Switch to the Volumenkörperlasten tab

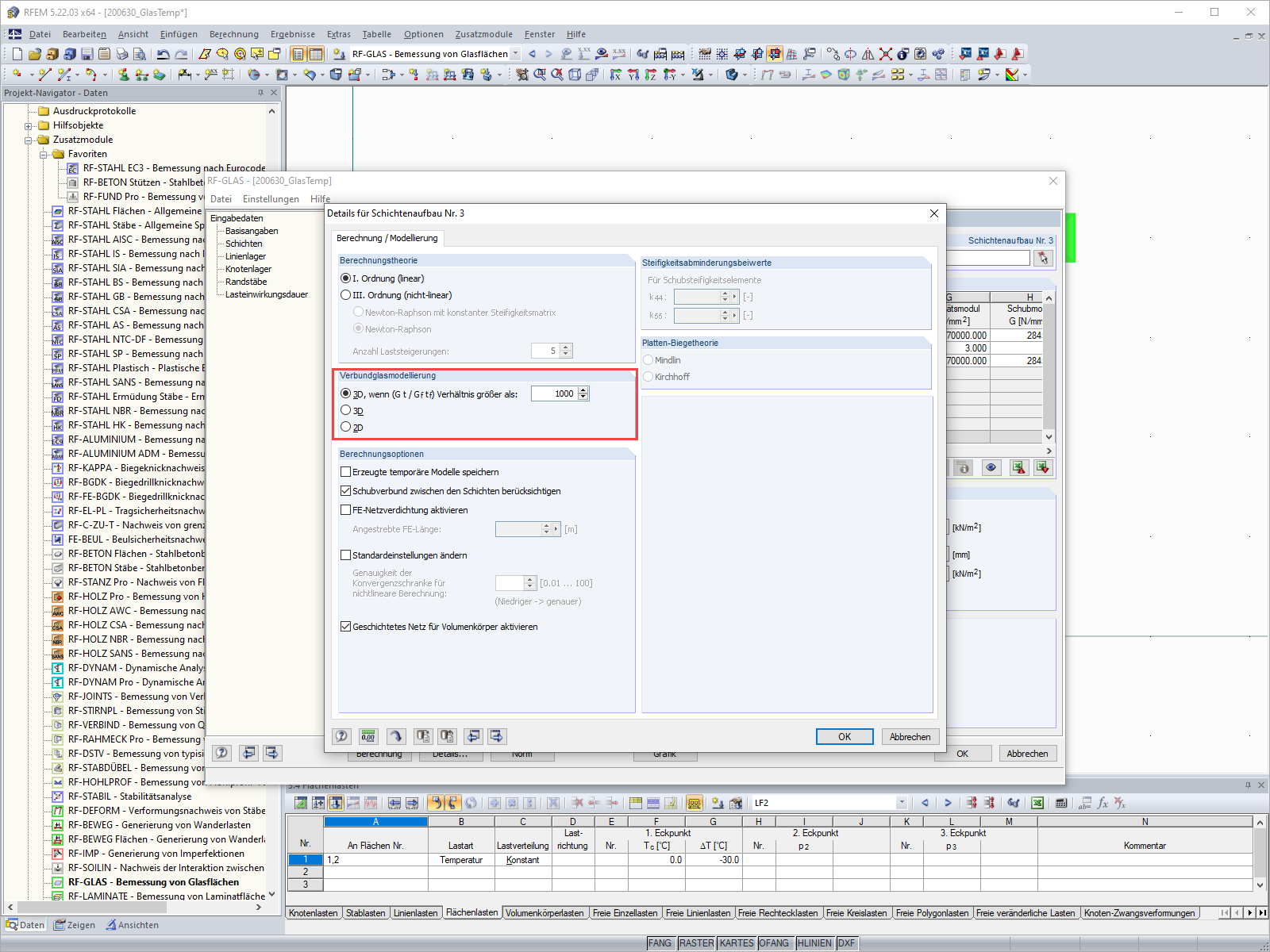click(x=545, y=913)
